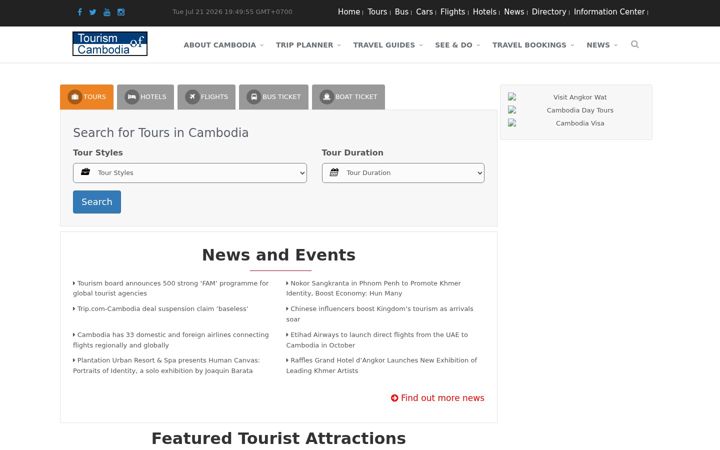Click the arrow icon in Find out more news

(394, 398)
